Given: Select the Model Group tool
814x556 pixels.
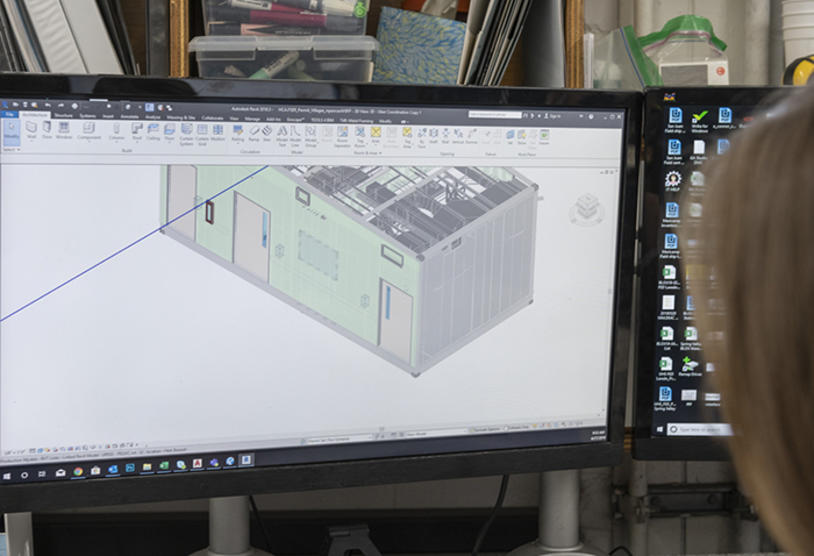Looking at the screenshot, I should click(x=310, y=137).
